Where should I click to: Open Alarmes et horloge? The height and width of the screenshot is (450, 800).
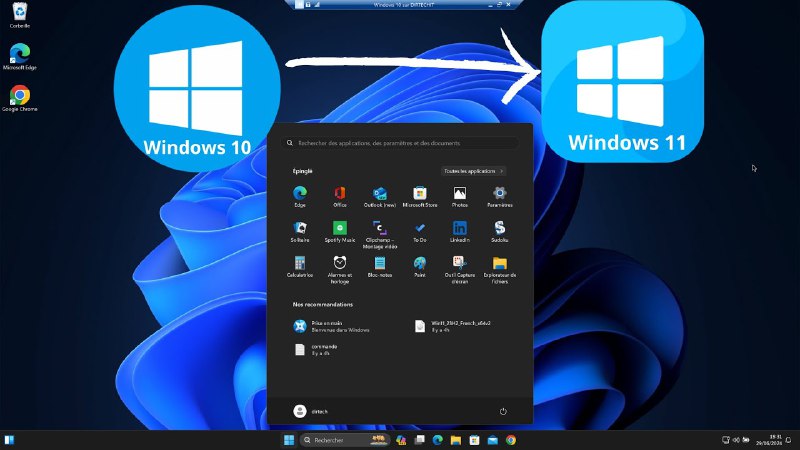pos(340,270)
